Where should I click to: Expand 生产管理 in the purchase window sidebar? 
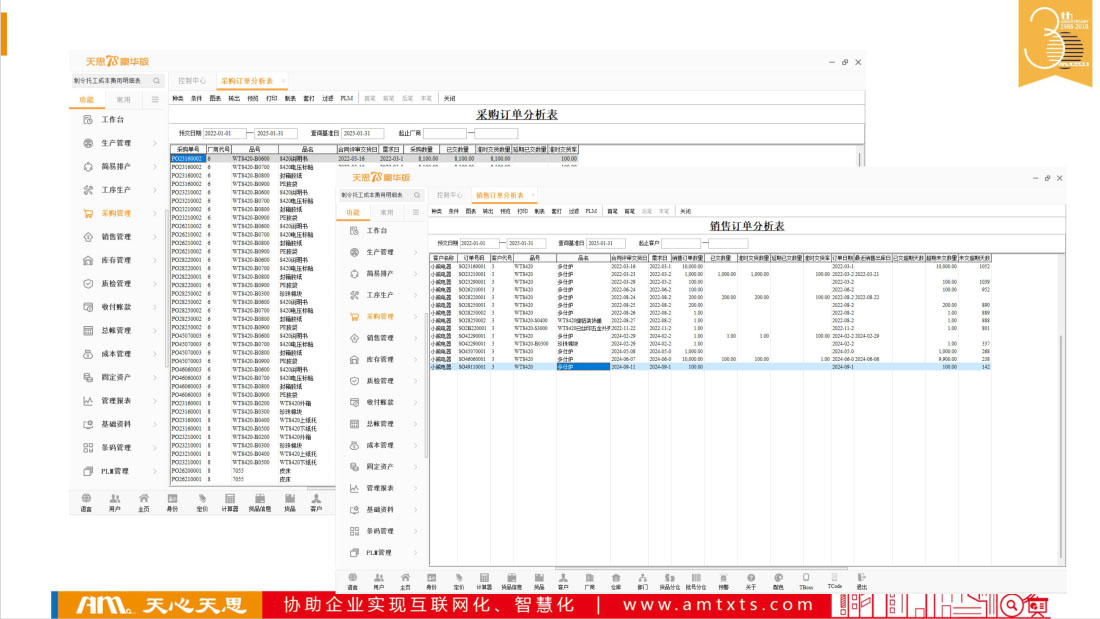tap(116, 143)
